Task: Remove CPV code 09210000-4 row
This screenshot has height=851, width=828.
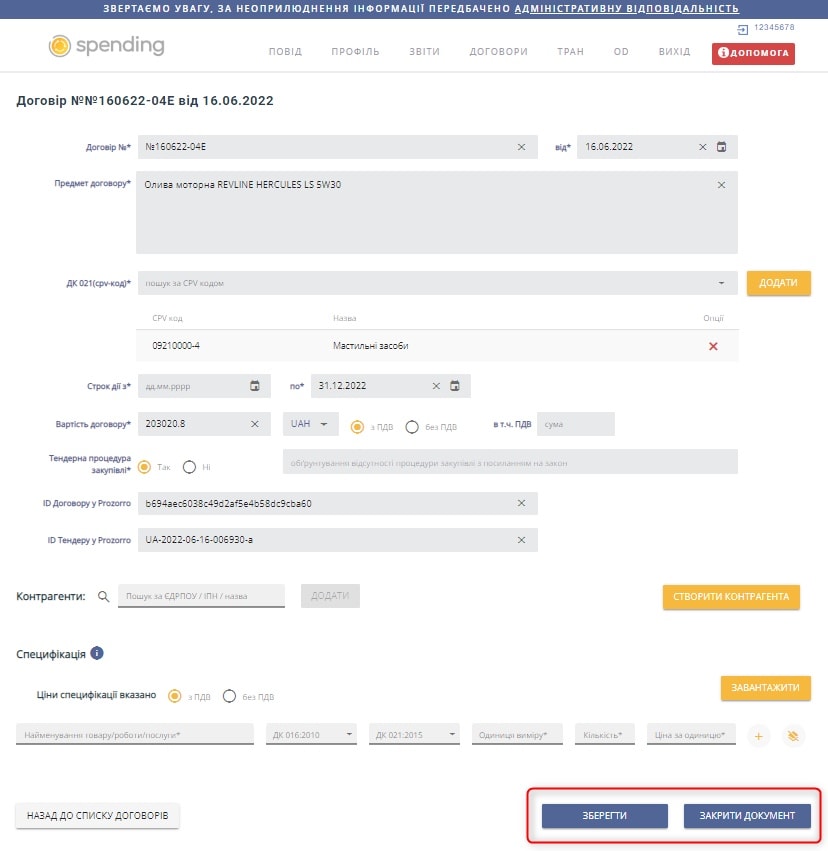Action: [713, 346]
